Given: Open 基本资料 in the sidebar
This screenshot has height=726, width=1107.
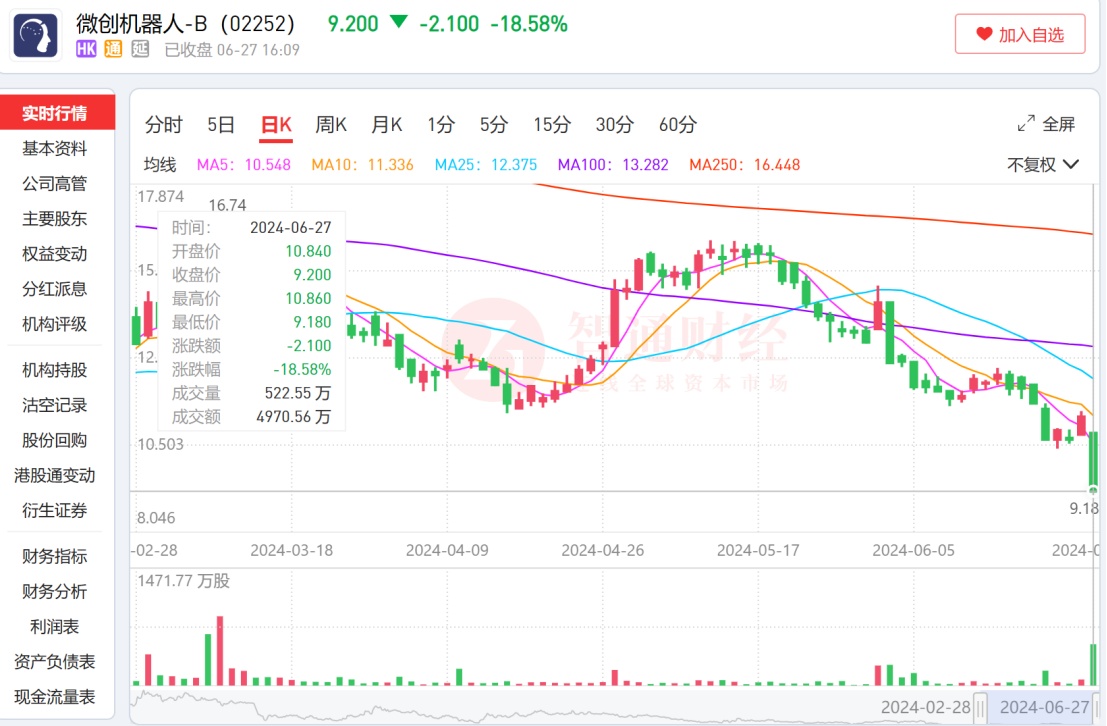Looking at the screenshot, I should tap(55, 149).
